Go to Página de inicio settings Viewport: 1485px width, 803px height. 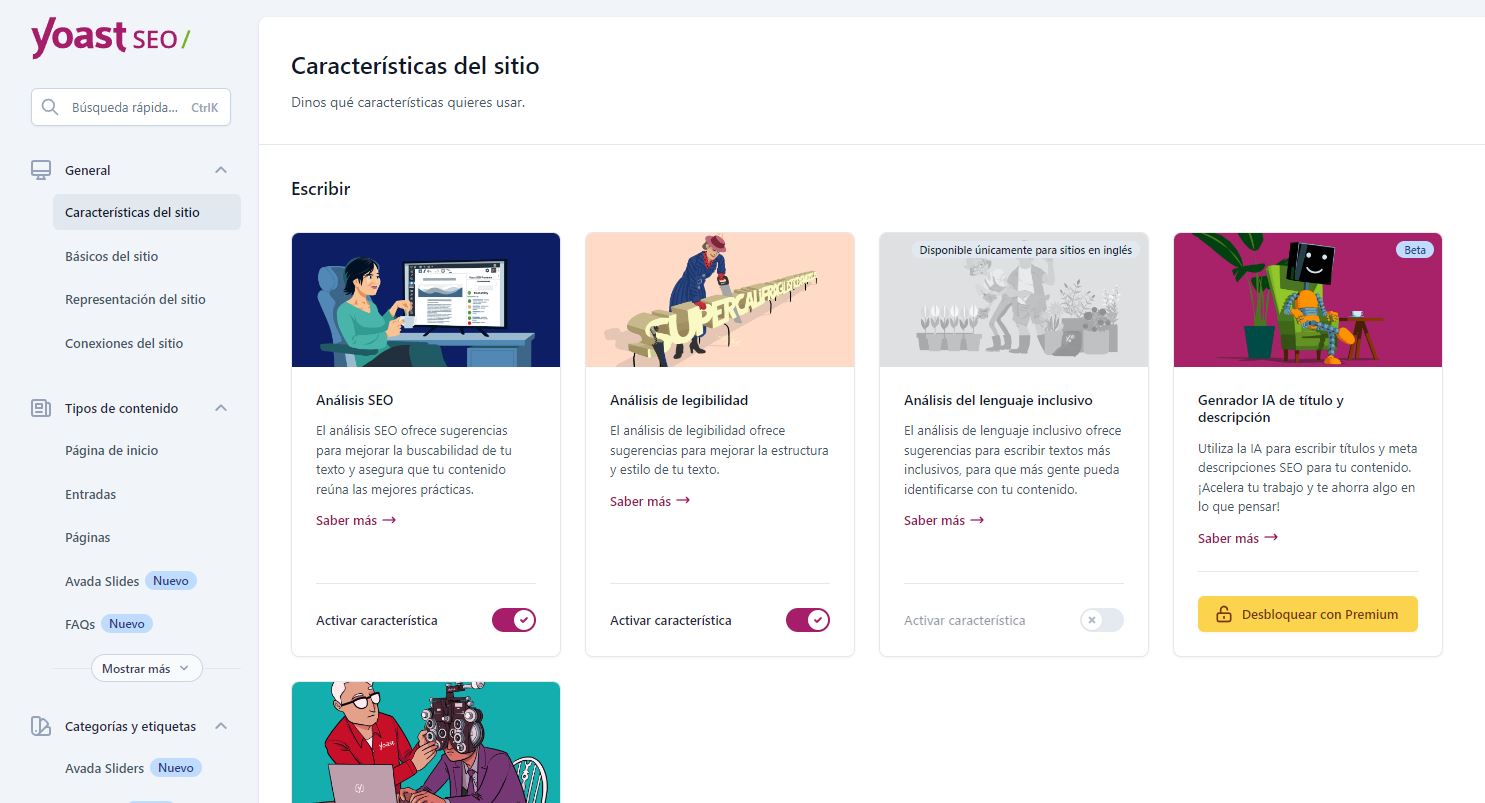[x=109, y=450]
